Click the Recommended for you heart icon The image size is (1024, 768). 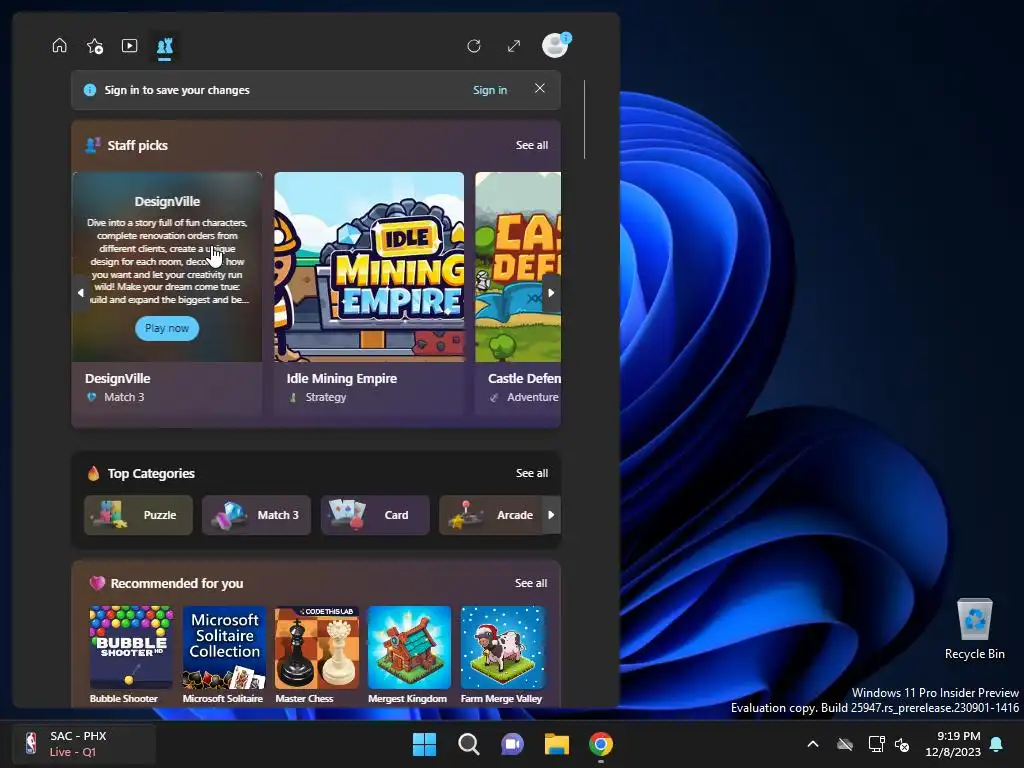coord(97,583)
